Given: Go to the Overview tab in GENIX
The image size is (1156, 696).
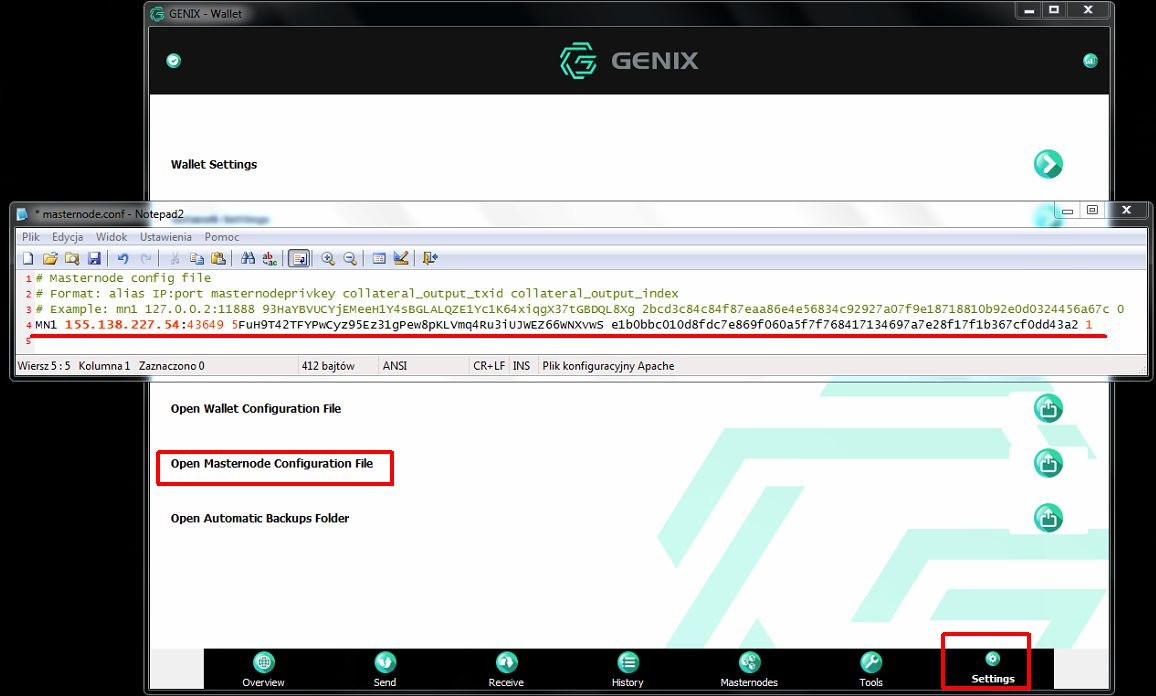Looking at the screenshot, I should pyautogui.click(x=263, y=669).
